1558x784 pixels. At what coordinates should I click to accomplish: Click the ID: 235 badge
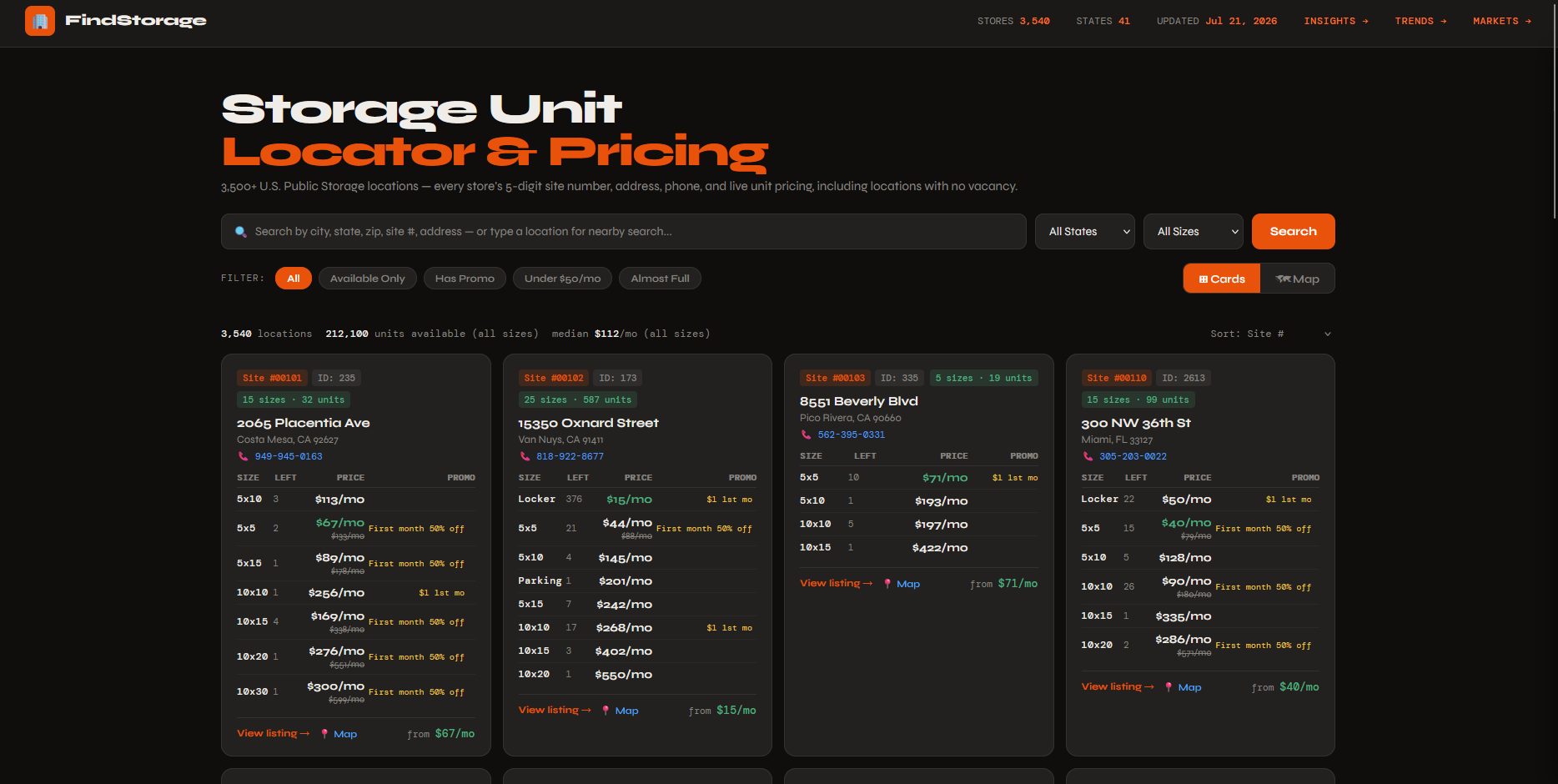click(x=336, y=378)
